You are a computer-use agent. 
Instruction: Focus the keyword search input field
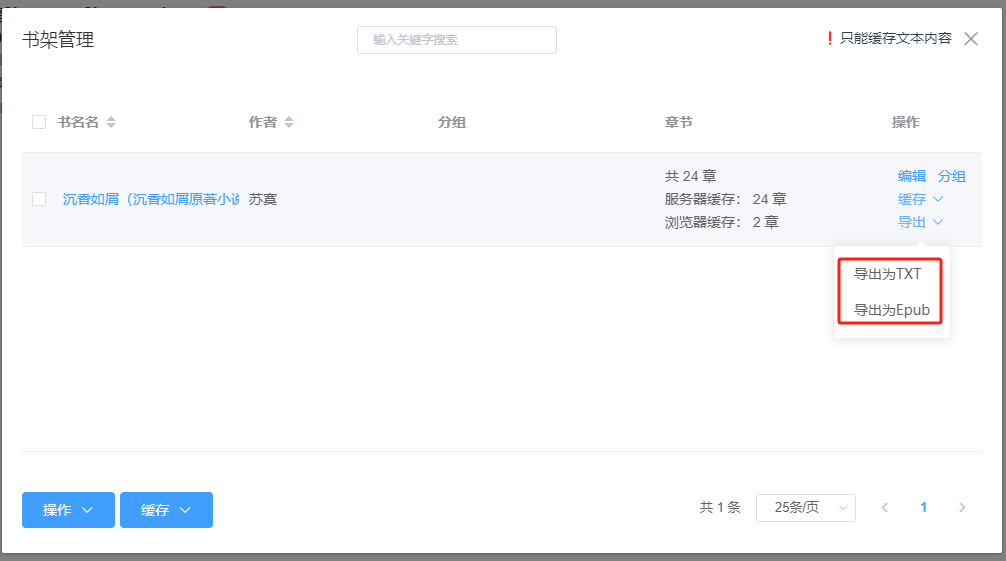[456, 40]
